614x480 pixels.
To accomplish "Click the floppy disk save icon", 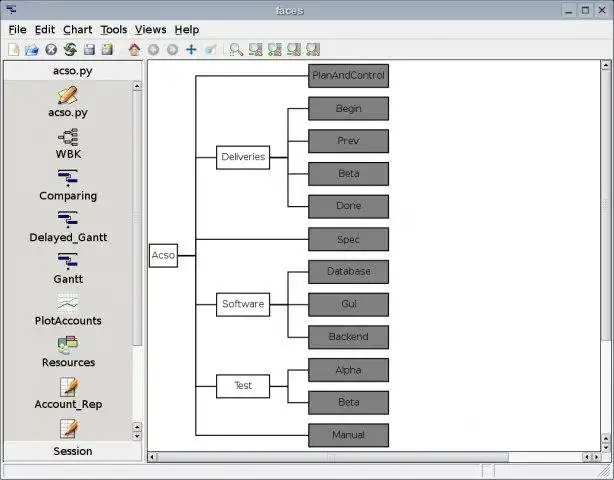I will coord(89,50).
